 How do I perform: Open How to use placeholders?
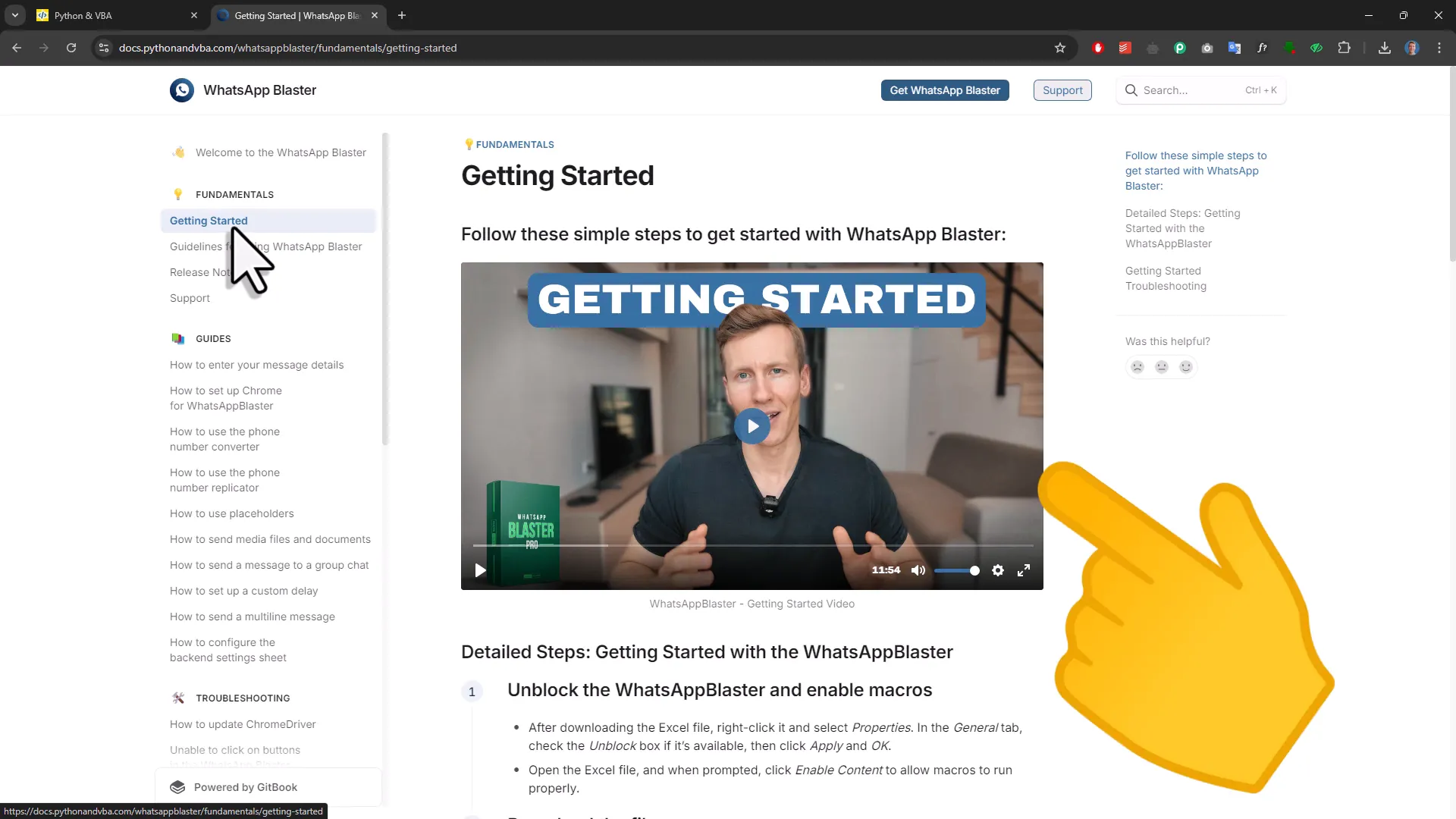point(231,513)
